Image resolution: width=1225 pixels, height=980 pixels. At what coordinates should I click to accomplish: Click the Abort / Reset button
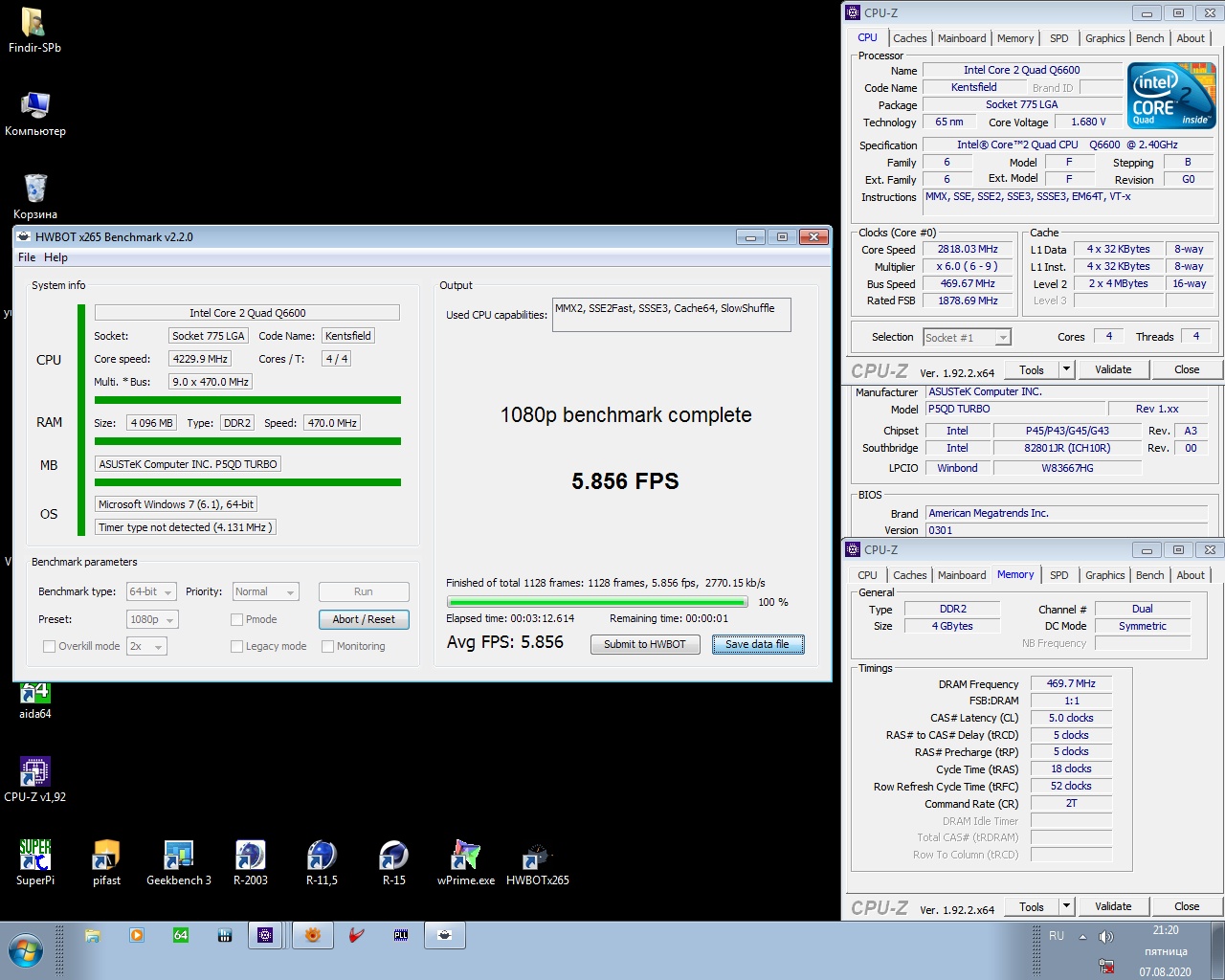click(x=364, y=619)
